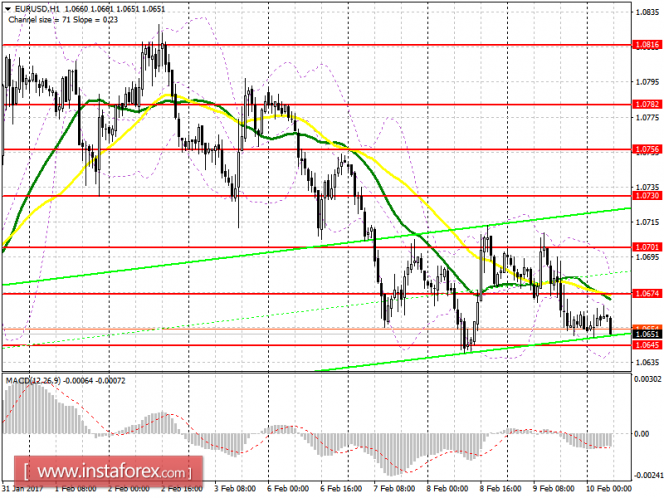Click the current price 1.0651 black label
The image size is (664, 498).
(647, 334)
